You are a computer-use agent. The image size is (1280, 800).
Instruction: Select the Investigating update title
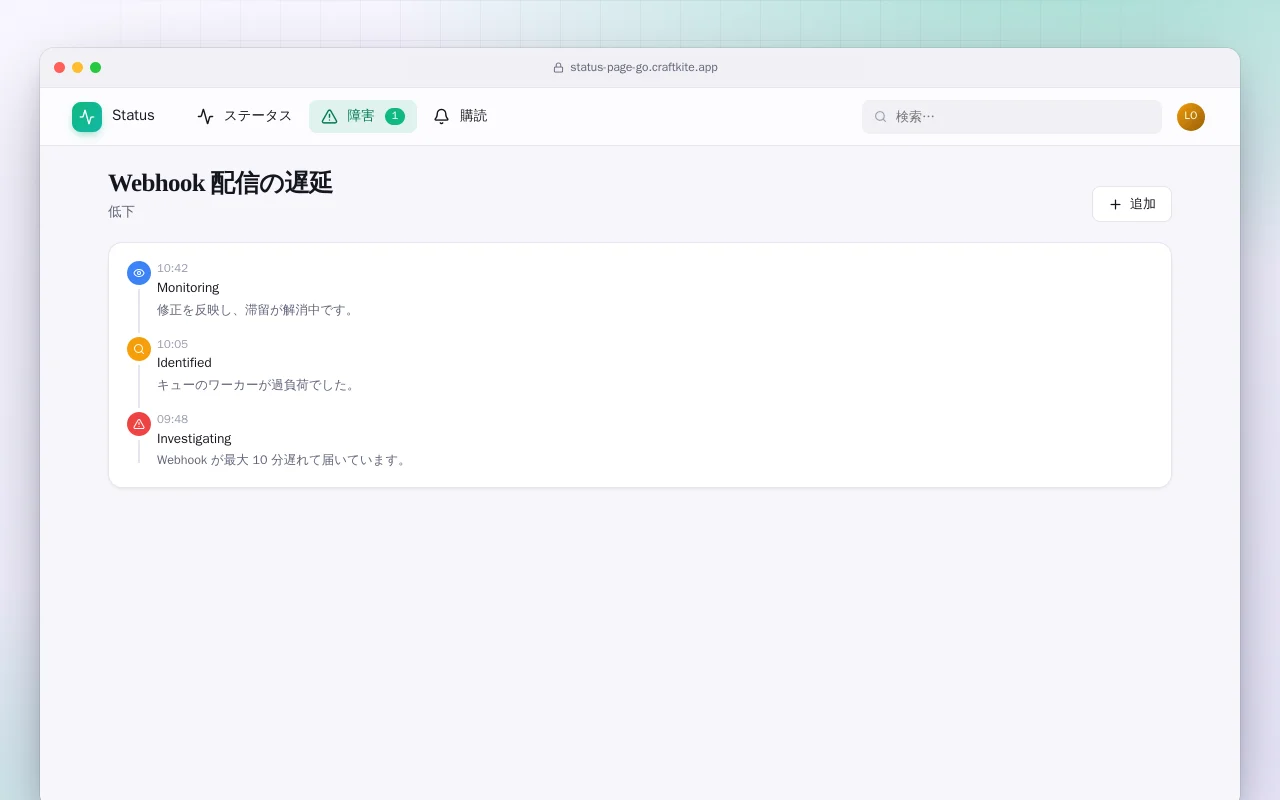pos(194,439)
